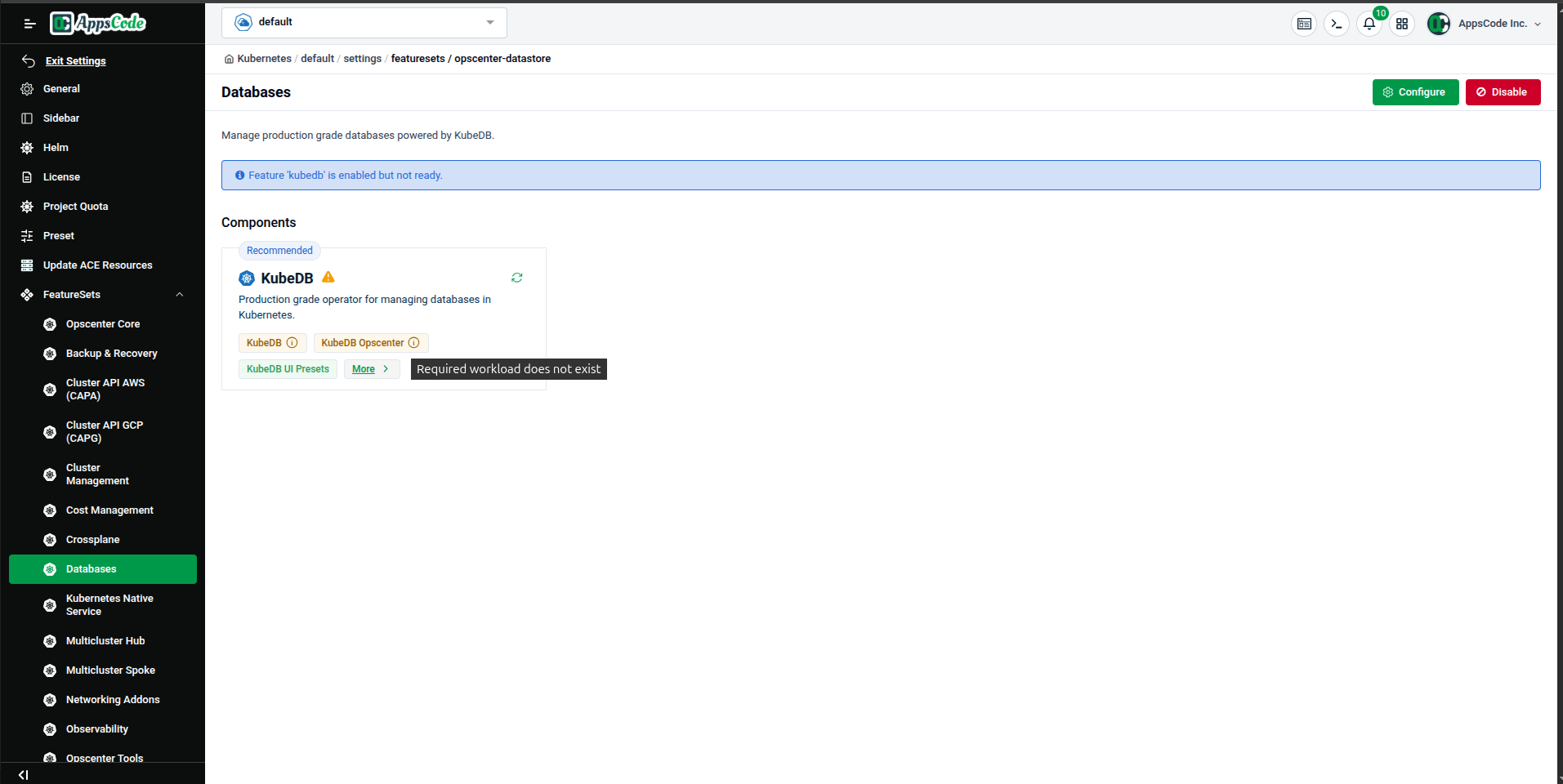Collapse the FeatureSets section chevron
Screen dimensions: 1563x784
(180, 294)
